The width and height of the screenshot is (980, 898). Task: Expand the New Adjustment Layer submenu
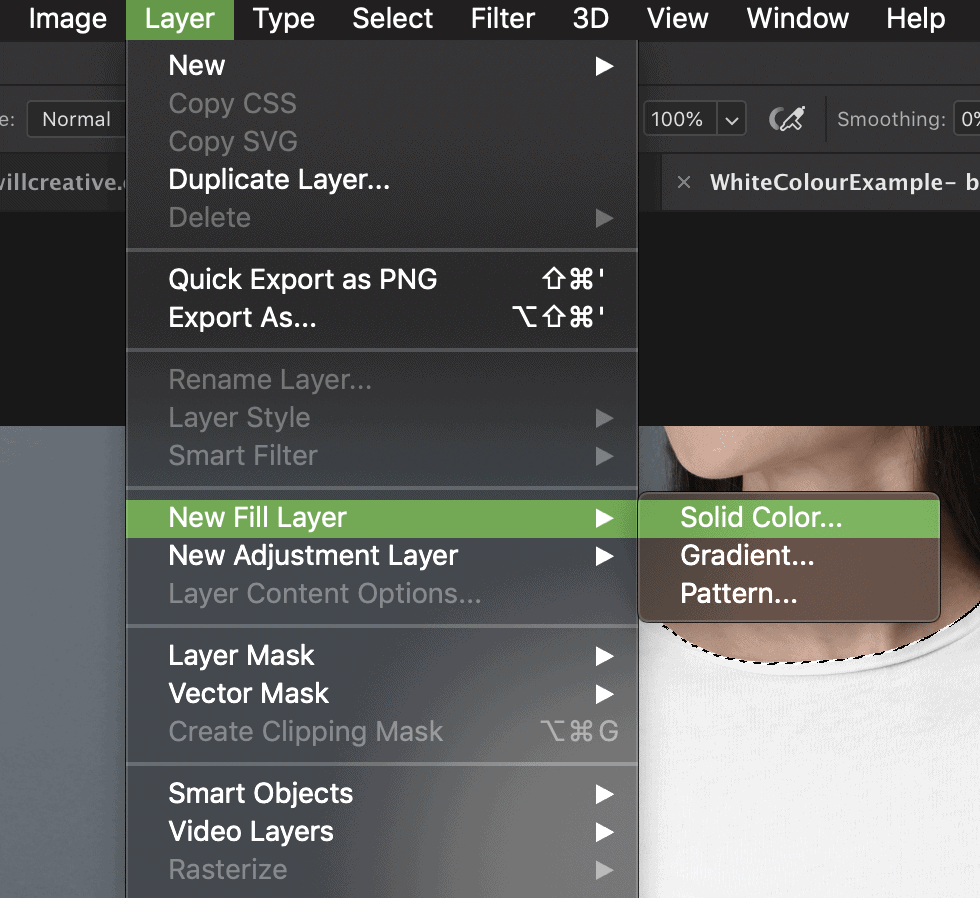382,556
